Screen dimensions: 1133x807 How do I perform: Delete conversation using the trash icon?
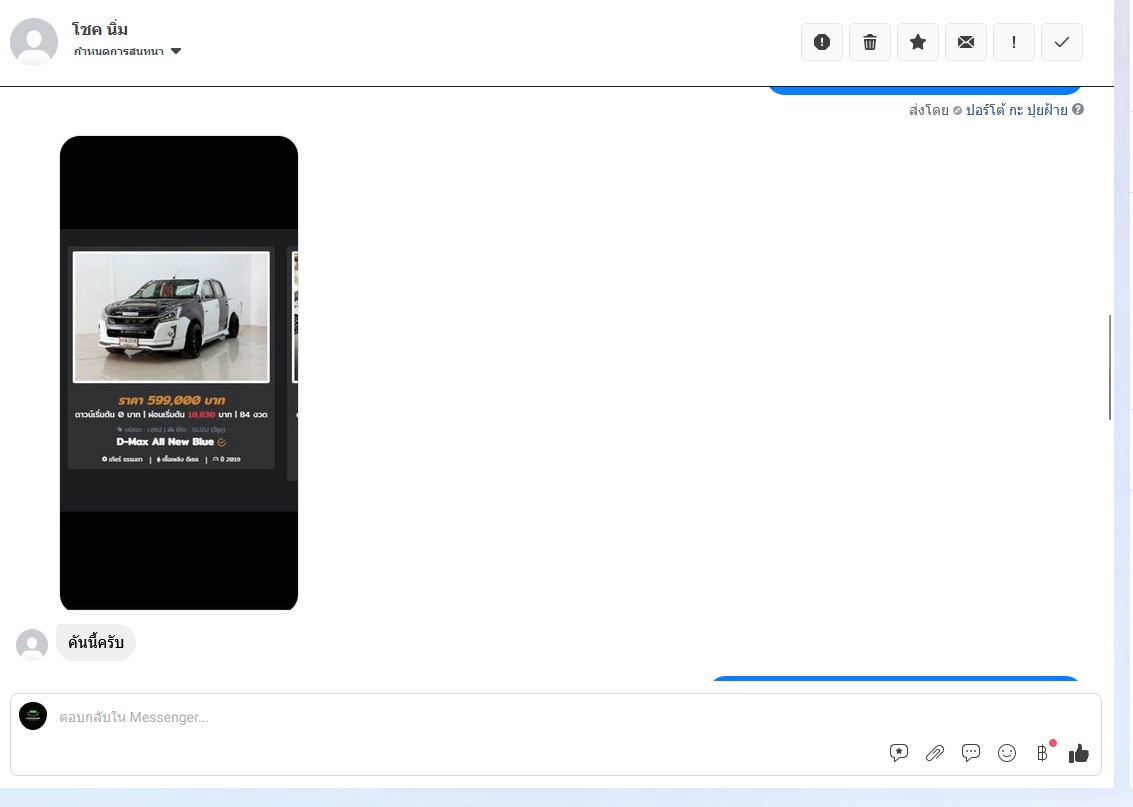(x=869, y=42)
